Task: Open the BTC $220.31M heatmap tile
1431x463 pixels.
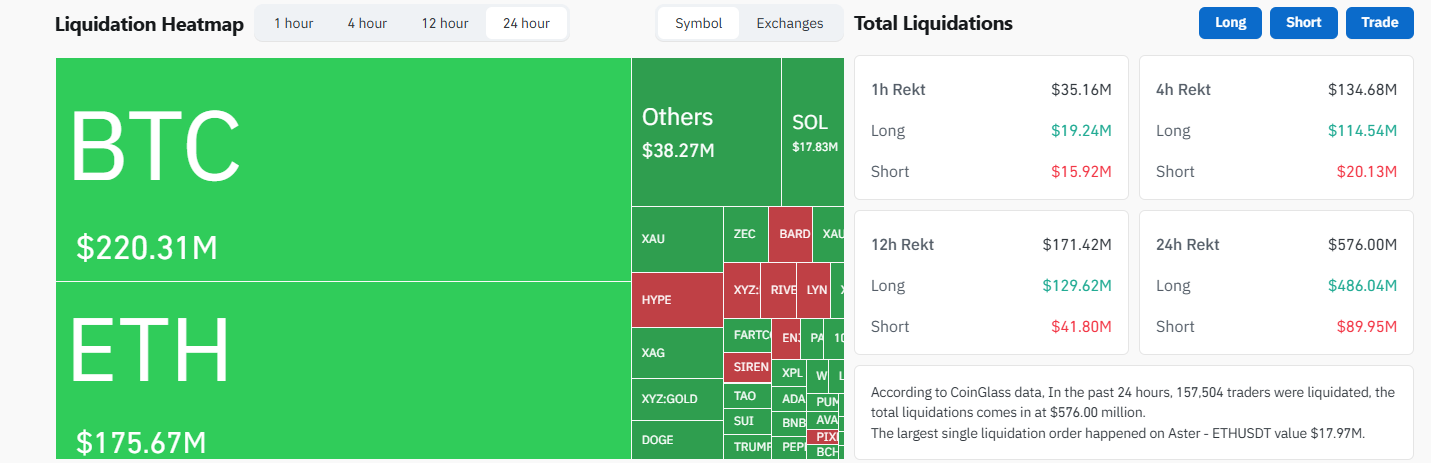Action: pyautogui.click(x=343, y=169)
